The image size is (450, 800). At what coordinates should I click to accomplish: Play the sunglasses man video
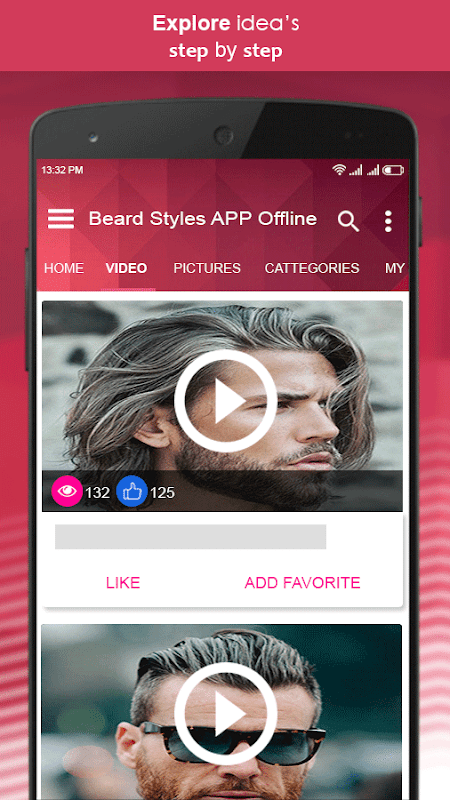coord(225,712)
